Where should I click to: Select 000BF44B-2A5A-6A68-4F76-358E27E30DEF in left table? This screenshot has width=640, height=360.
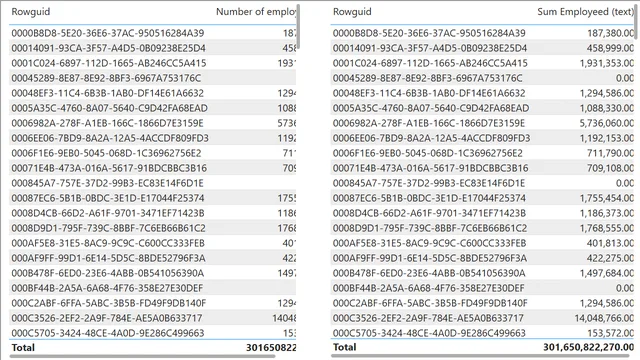tap(107, 288)
